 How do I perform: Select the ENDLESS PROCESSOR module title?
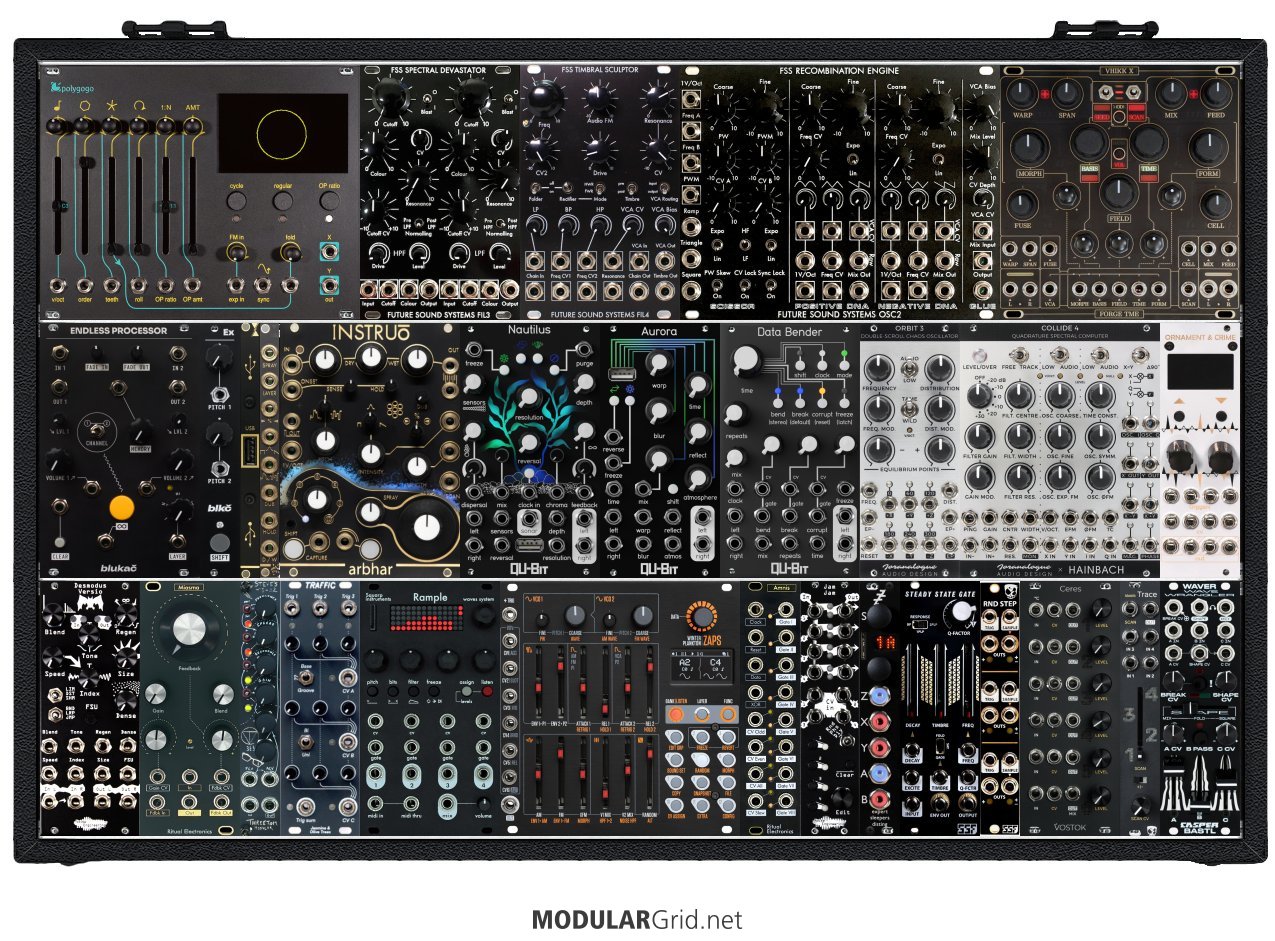click(117, 331)
